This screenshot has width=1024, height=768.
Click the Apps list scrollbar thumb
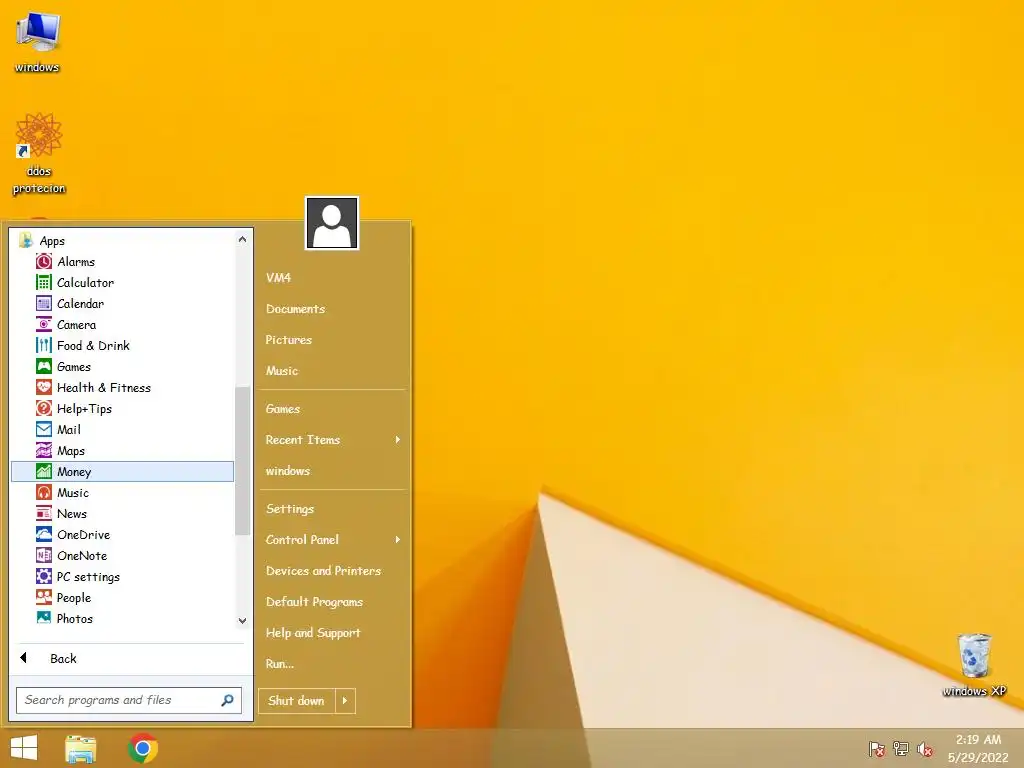coord(242,460)
